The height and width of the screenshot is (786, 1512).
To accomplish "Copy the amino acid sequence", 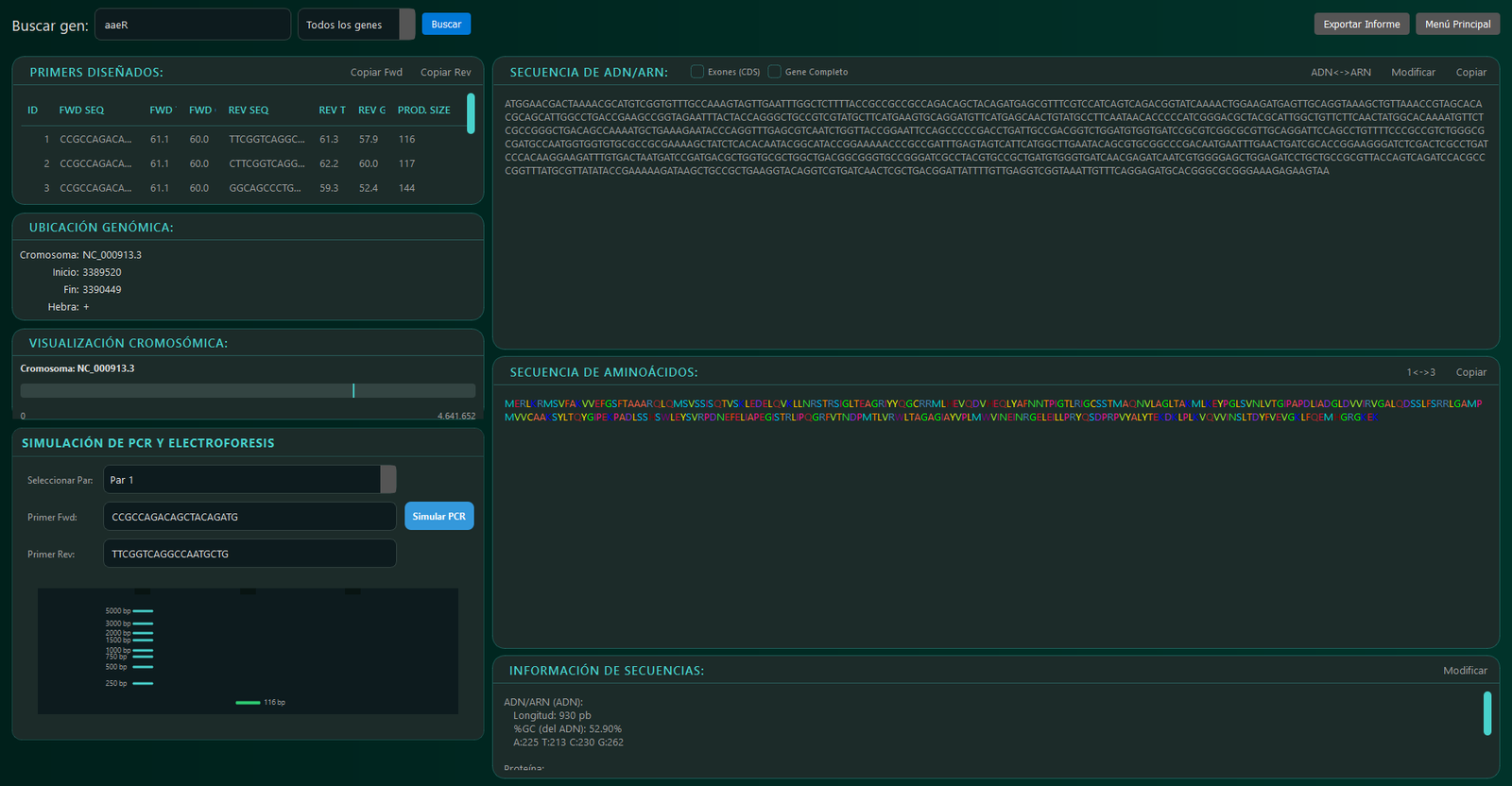I will (1470, 372).
